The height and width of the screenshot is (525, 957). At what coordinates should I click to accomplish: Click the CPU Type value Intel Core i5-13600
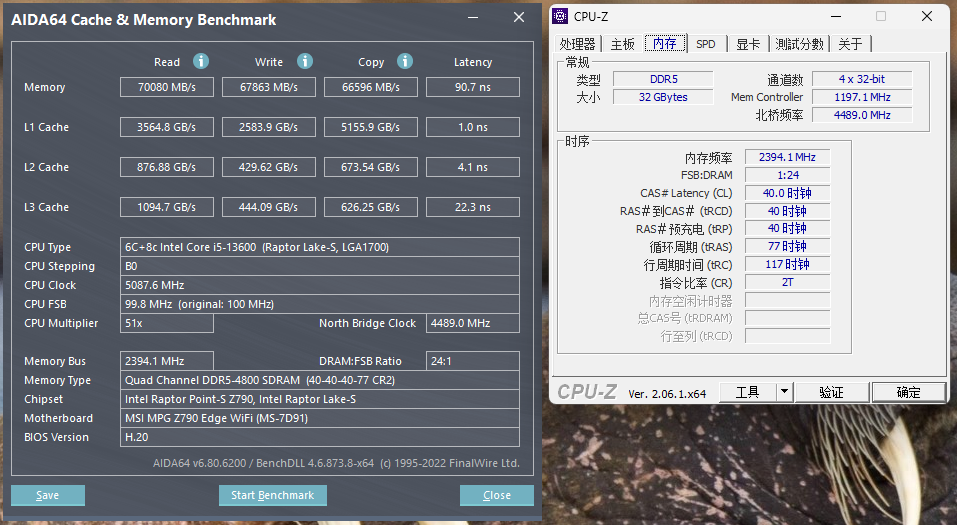click(x=320, y=247)
